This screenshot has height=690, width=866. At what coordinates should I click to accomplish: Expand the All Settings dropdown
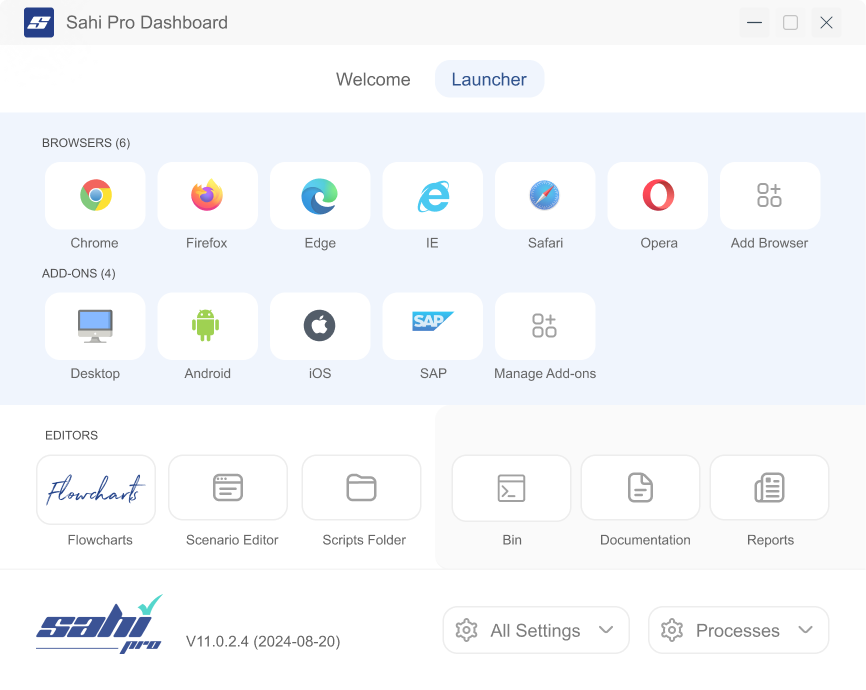[536, 630]
